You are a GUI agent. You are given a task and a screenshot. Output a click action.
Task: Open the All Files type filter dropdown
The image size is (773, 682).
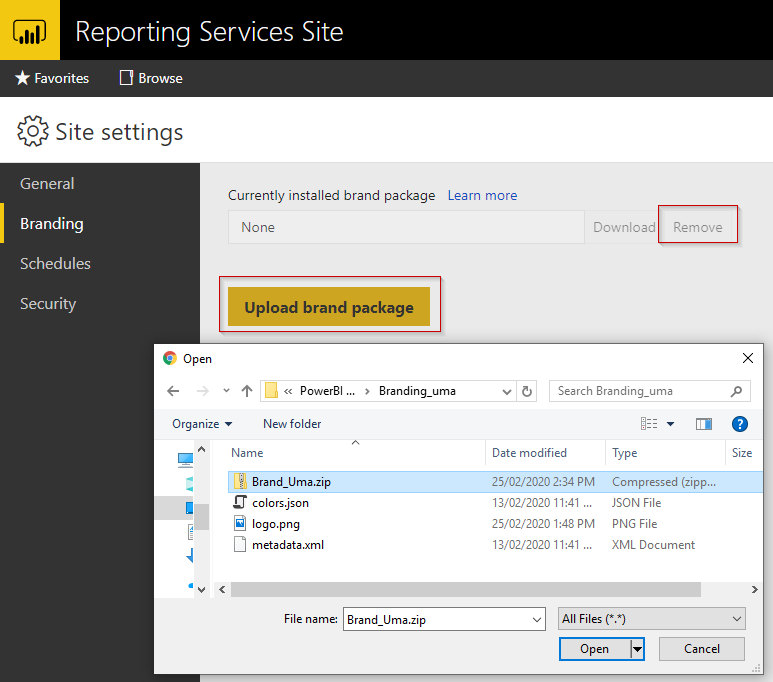click(x=651, y=619)
